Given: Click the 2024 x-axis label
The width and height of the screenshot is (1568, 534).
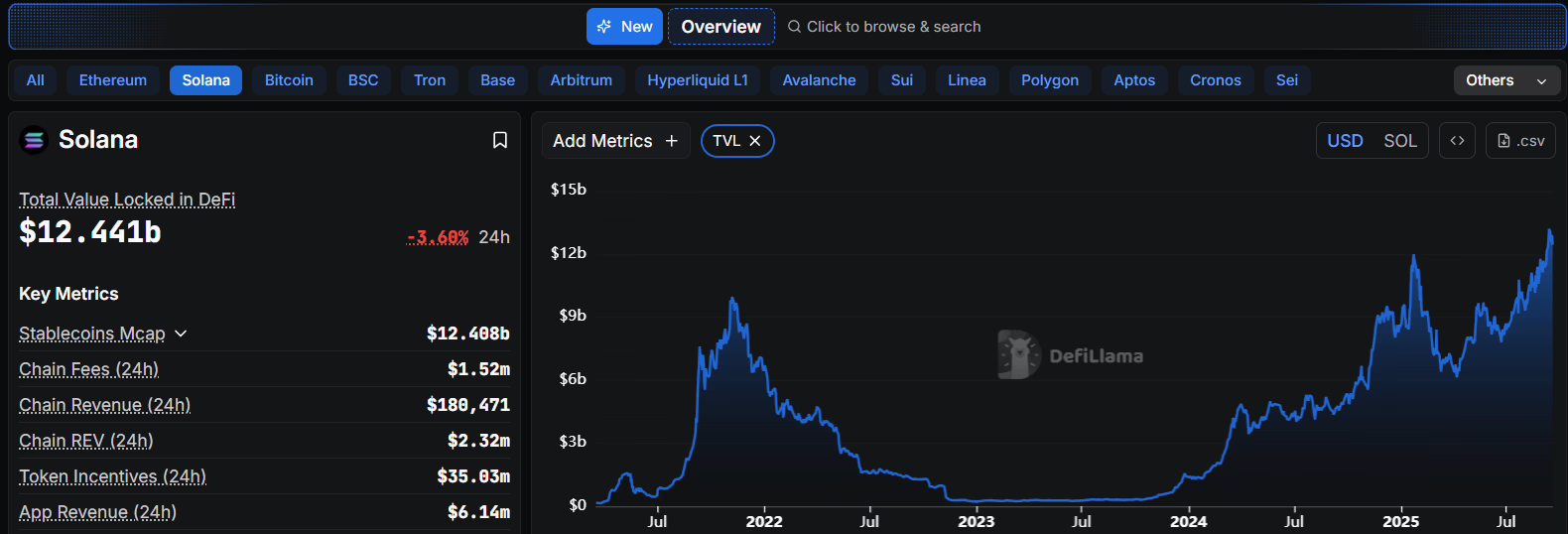Looking at the screenshot, I should click(1189, 521).
